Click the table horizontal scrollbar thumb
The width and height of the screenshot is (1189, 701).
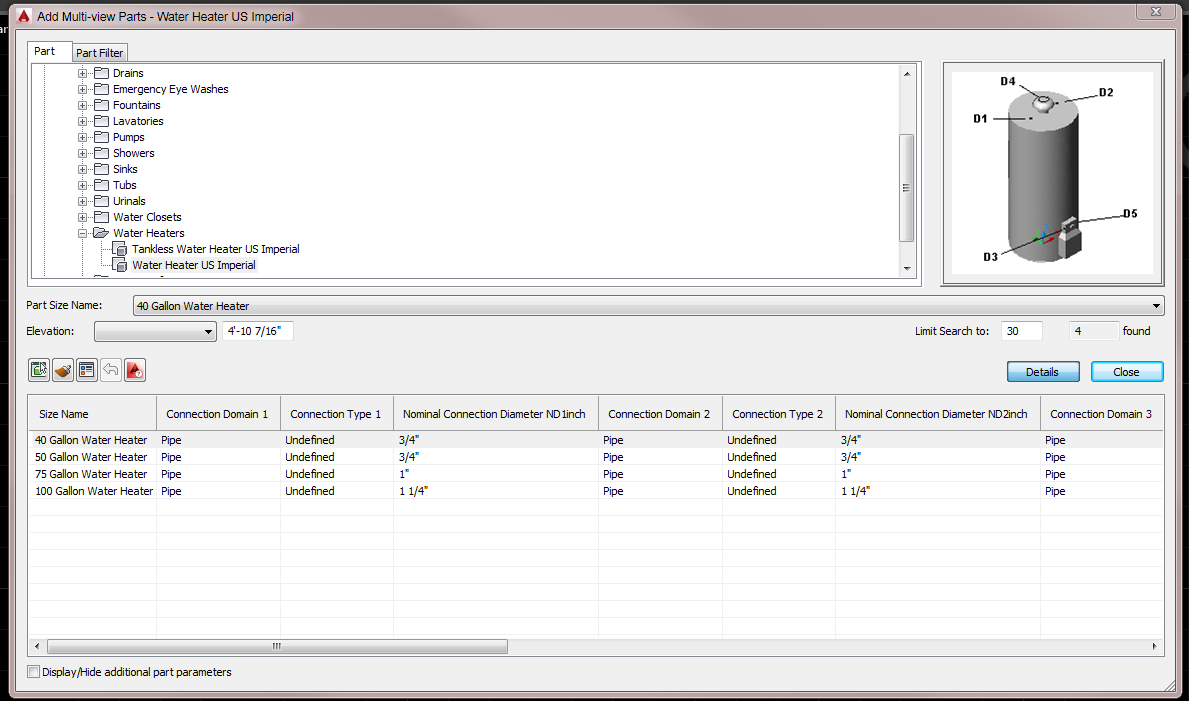(x=278, y=646)
